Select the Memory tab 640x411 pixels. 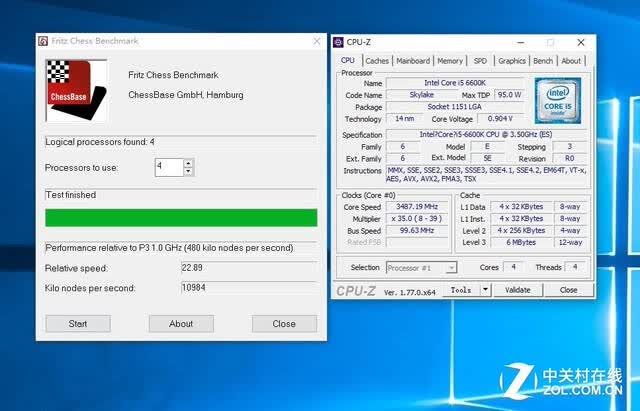tap(450, 61)
